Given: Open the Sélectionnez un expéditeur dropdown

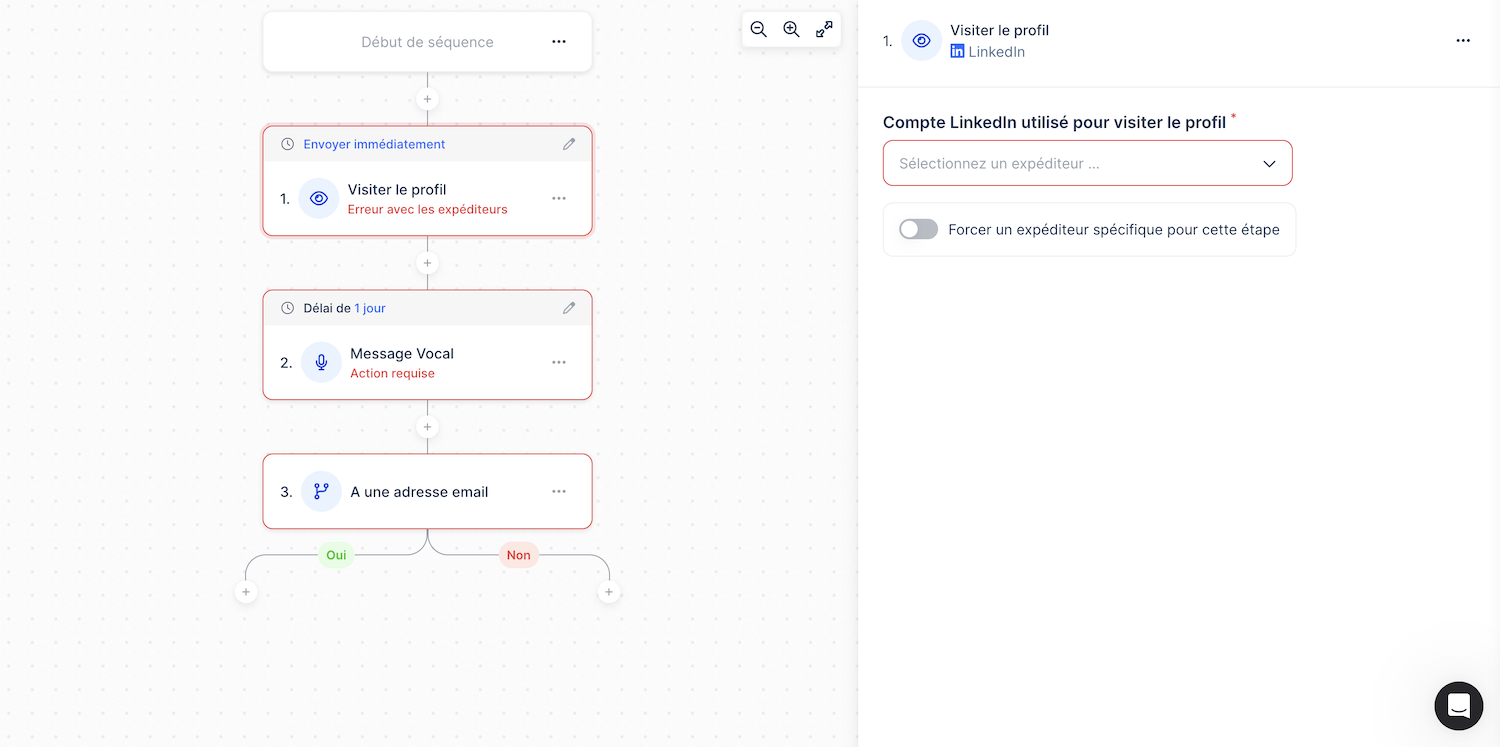Looking at the screenshot, I should [x=1087, y=163].
